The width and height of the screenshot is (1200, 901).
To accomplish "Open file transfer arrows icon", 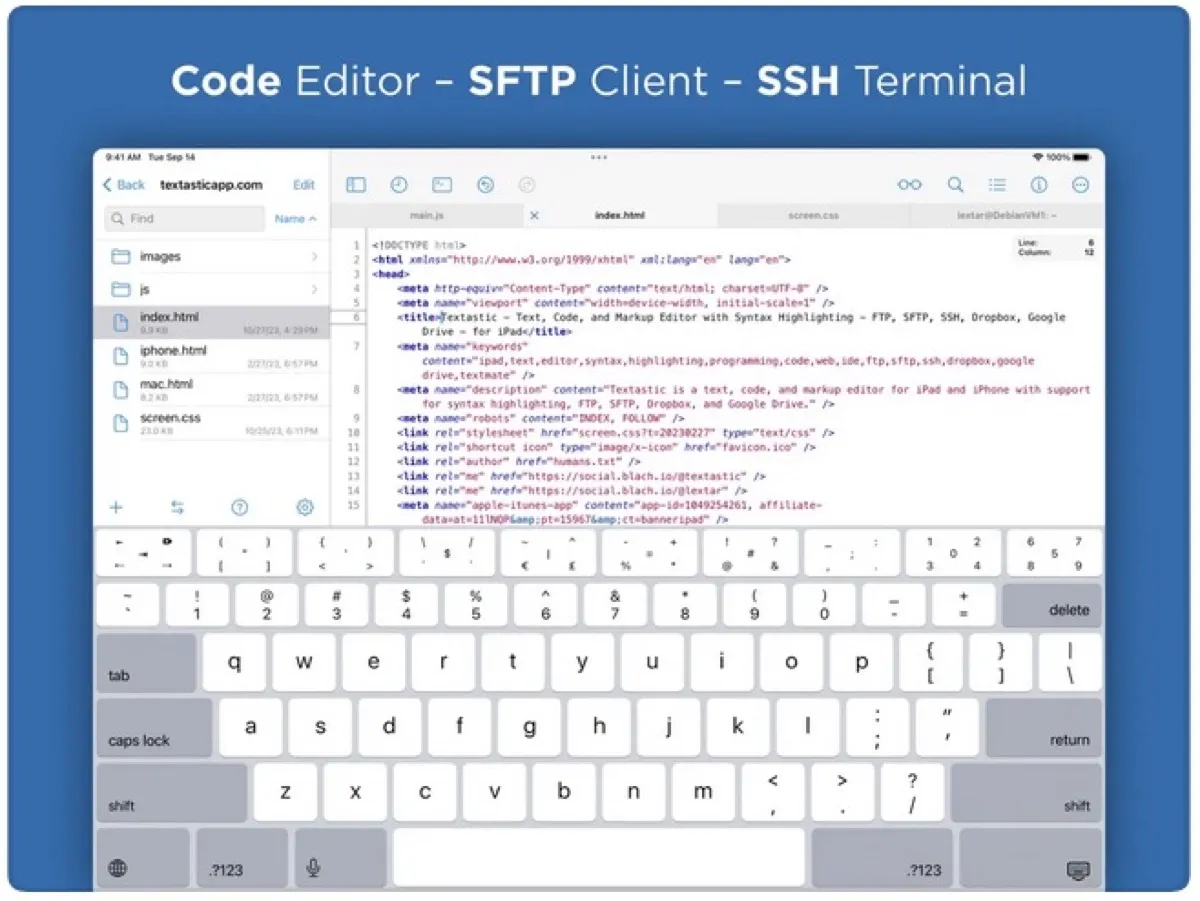I will point(178,508).
